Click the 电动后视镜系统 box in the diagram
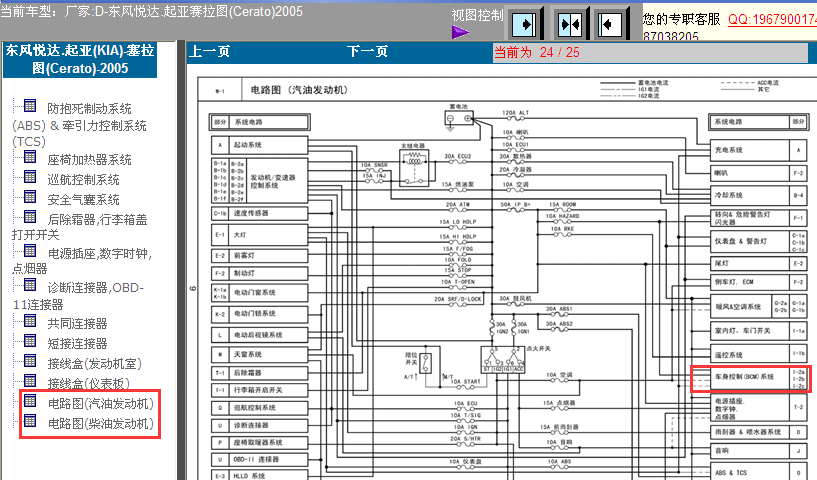This screenshot has width=817, height=480. 259,335
